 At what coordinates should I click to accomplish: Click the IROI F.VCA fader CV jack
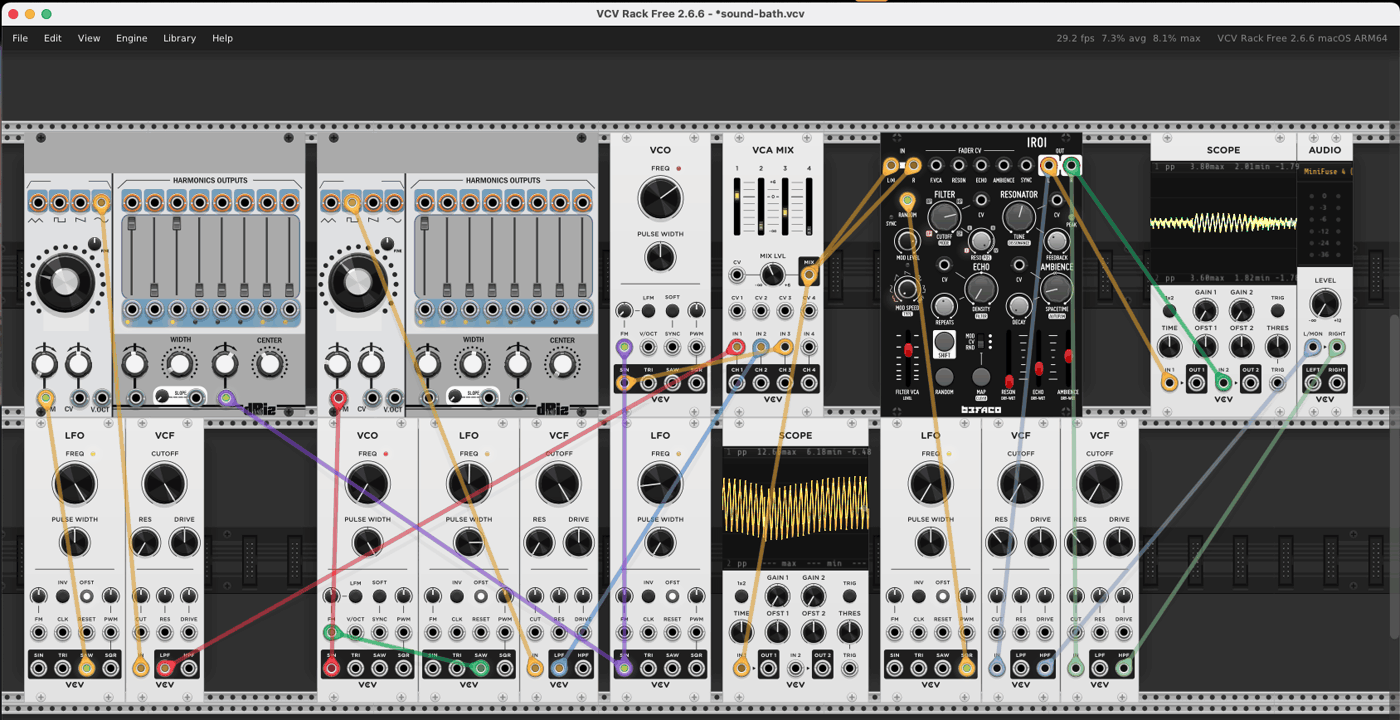pos(936,166)
